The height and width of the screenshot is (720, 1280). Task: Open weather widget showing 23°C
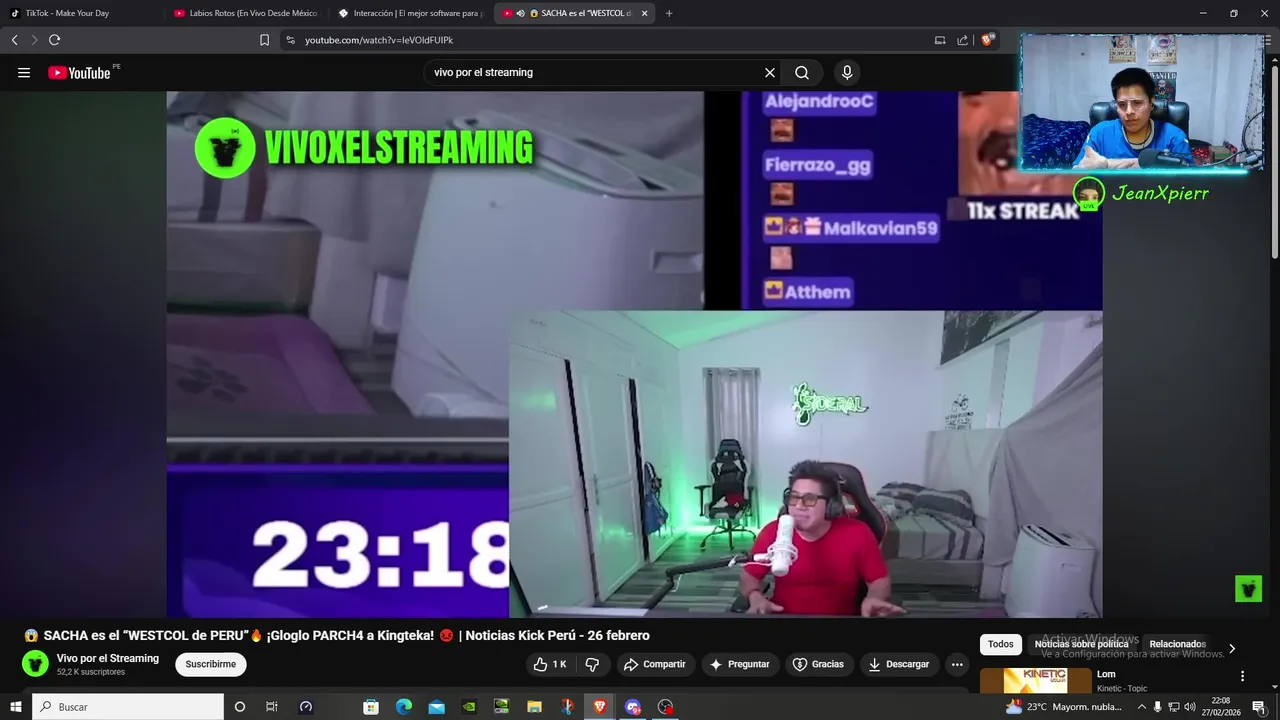click(x=1066, y=707)
